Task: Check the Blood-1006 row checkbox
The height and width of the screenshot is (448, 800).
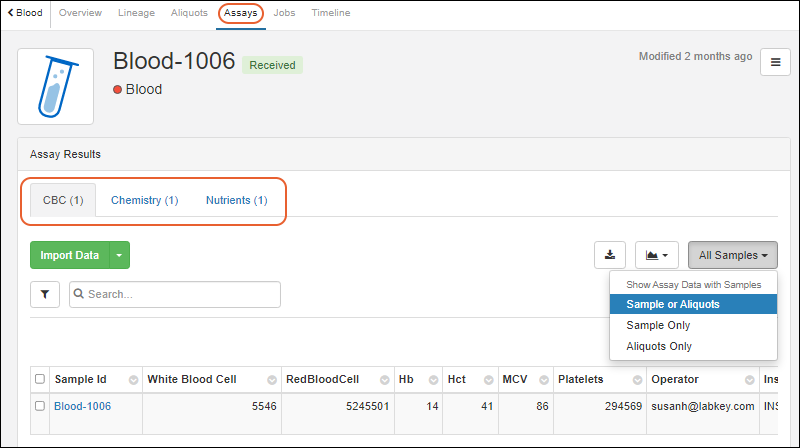Action: [x=40, y=406]
